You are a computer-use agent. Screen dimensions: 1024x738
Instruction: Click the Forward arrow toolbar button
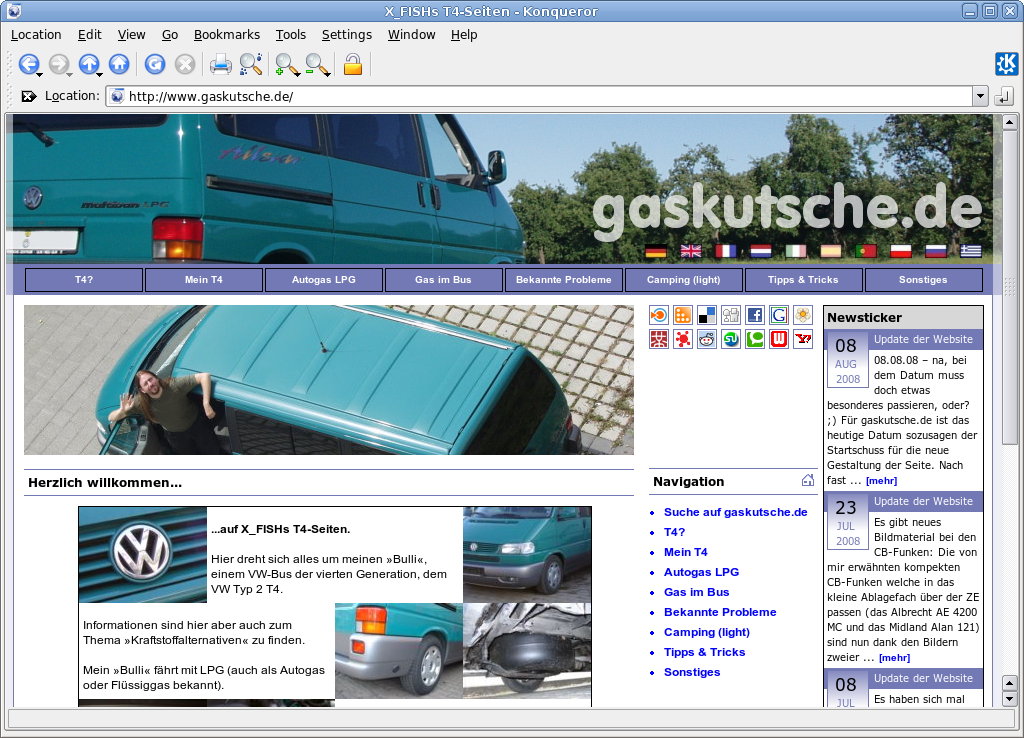(x=59, y=64)
